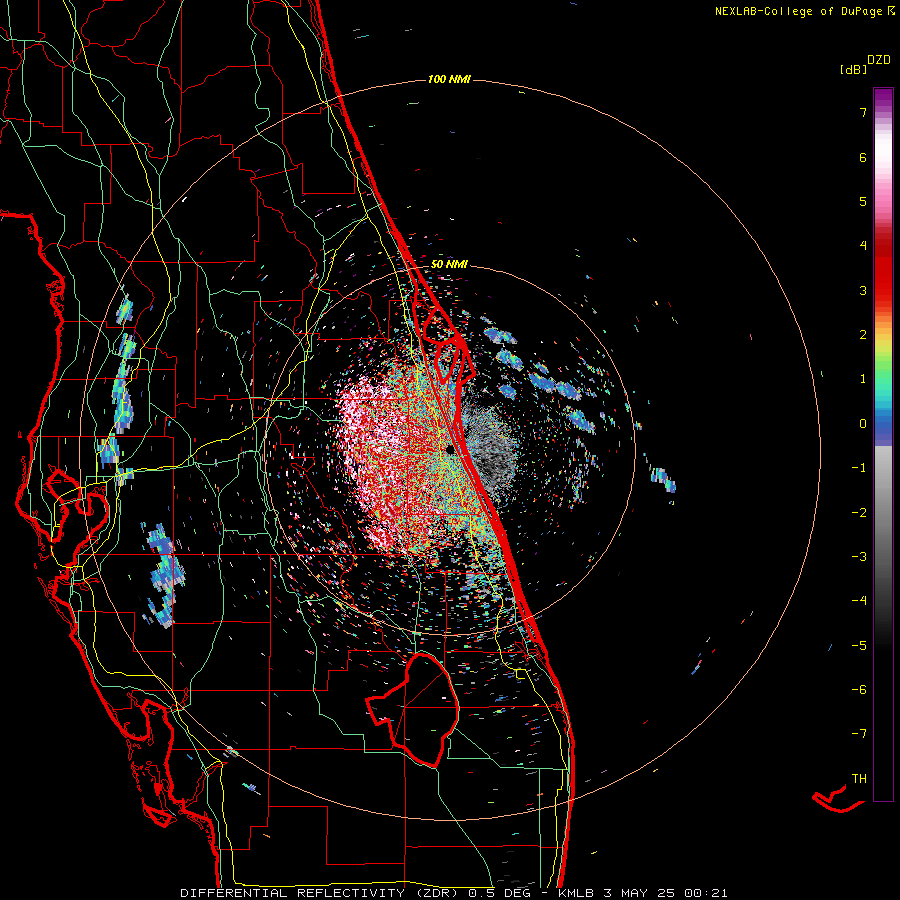Click the -7 value on the color scale
The height and width of the screenshot is (900, 900).
click(x=859, y=734)
